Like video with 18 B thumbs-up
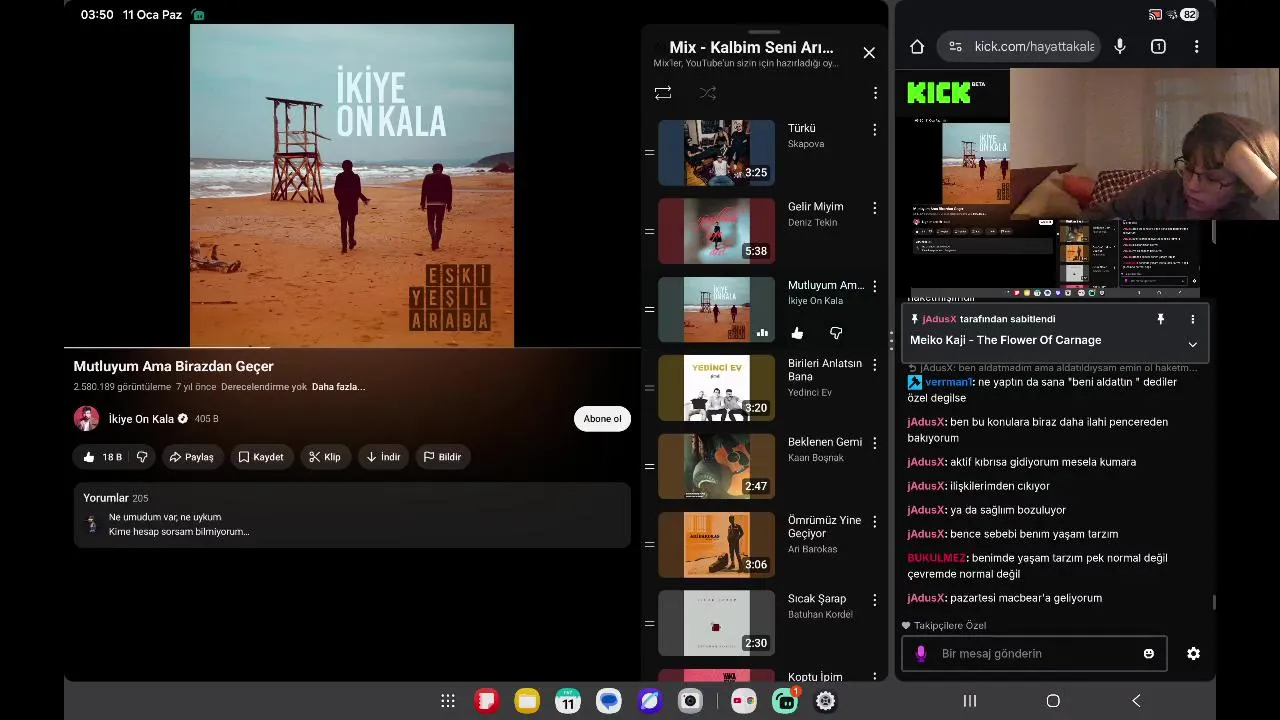The height and width of the screenshot is (720, 1280). coord(102,457)
